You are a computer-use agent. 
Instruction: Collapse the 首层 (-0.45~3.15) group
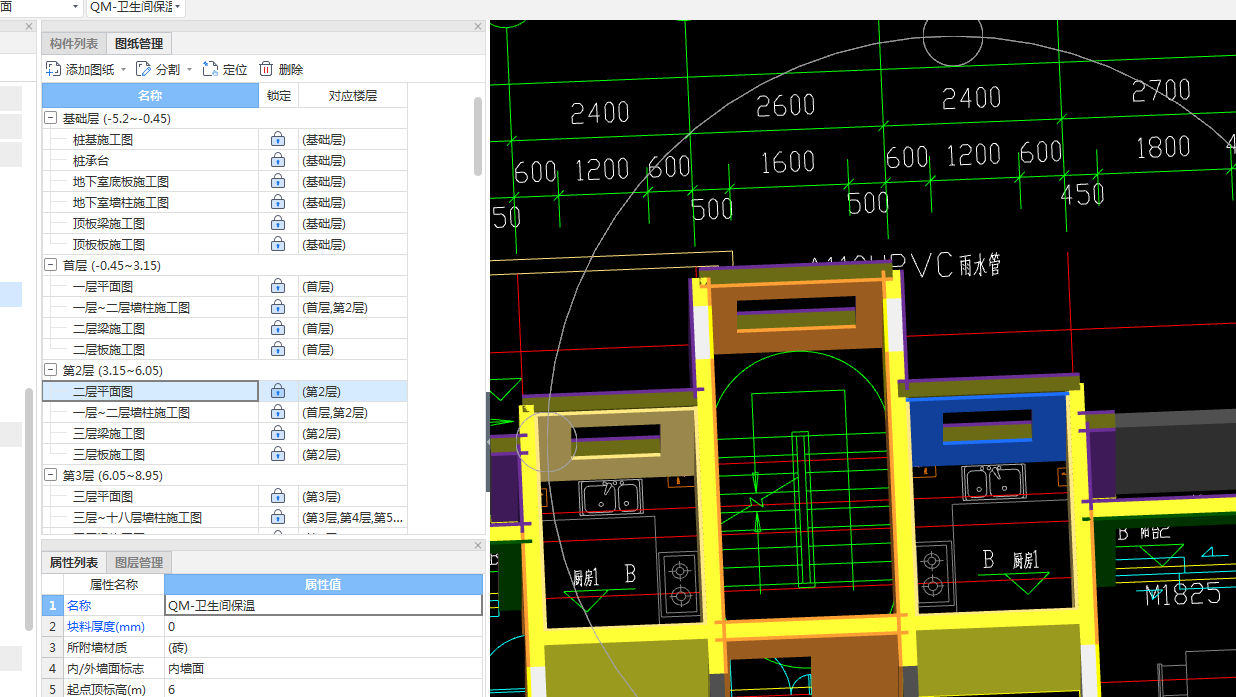(x=51, y=266)
